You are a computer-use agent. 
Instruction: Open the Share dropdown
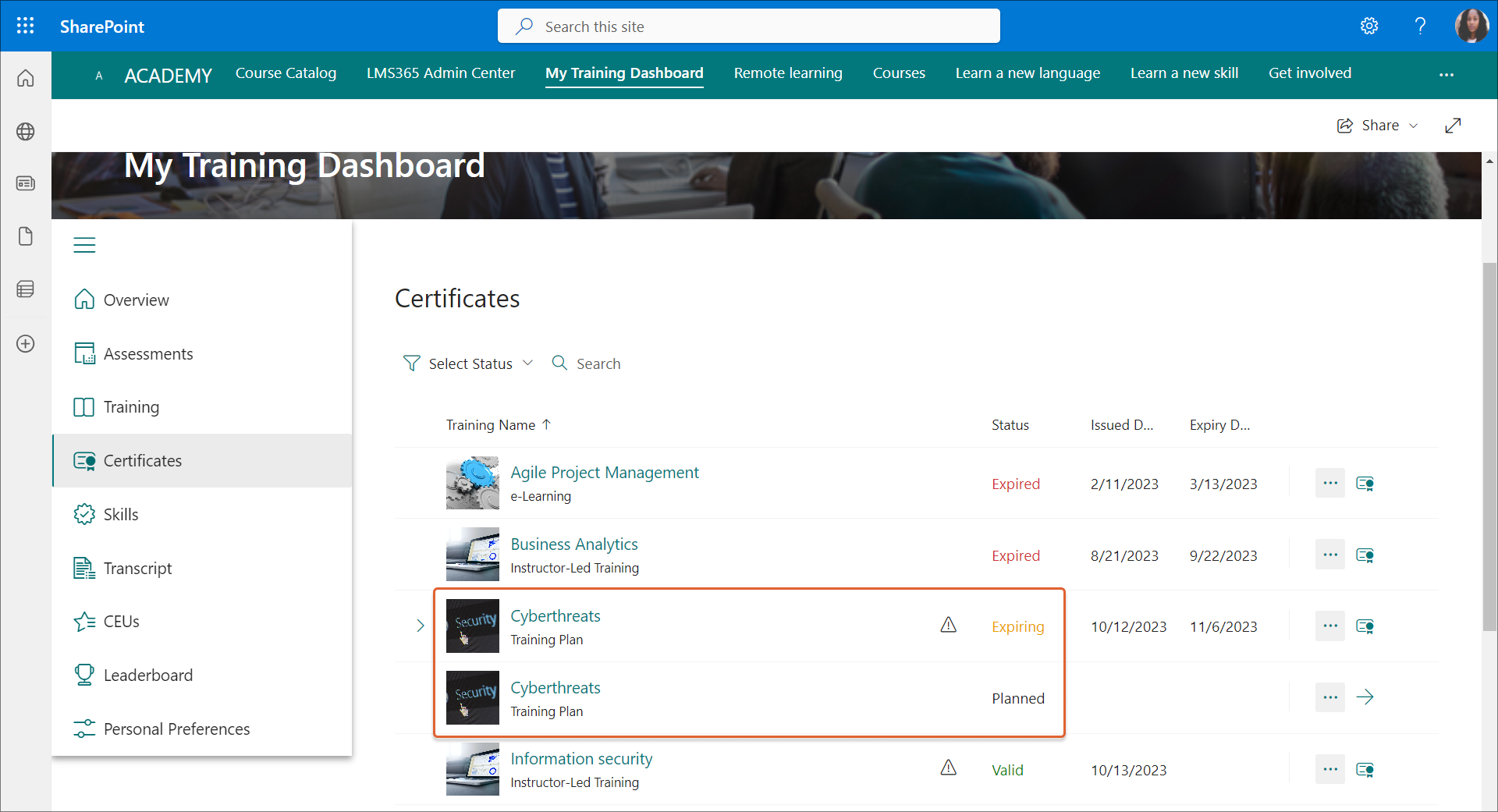(1378, 126)
